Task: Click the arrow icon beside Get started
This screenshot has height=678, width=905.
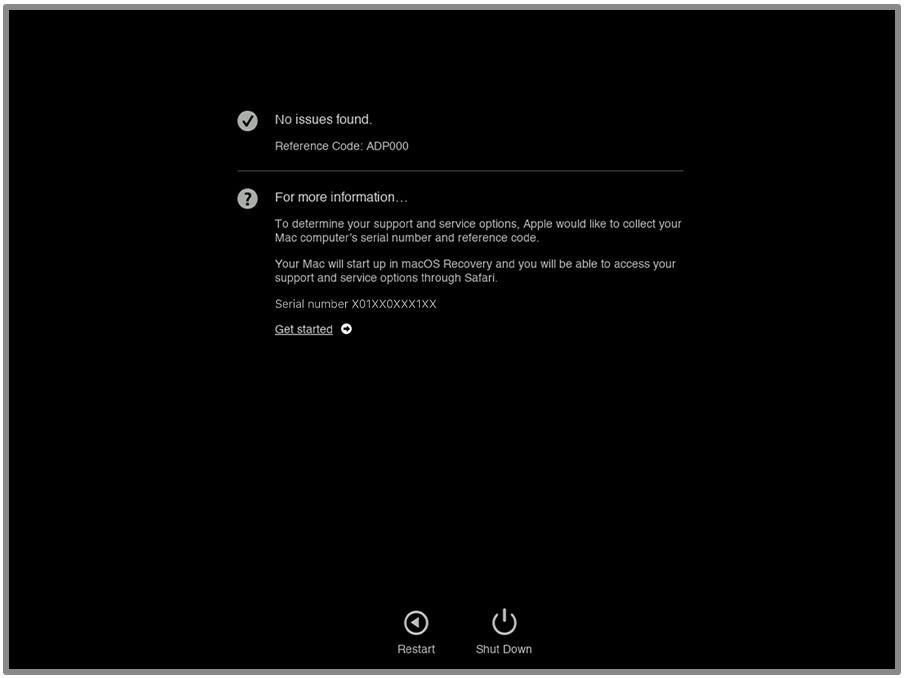Action: tap(346, 329)
